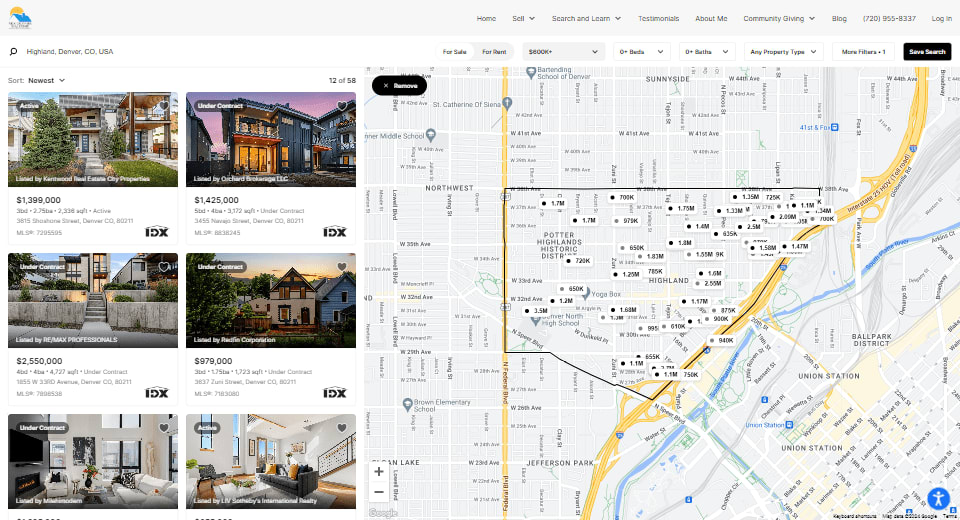This screenshot has width=960, height=520.
Task: Remove the drawn map boundary
Action: (x=399, y=86)
